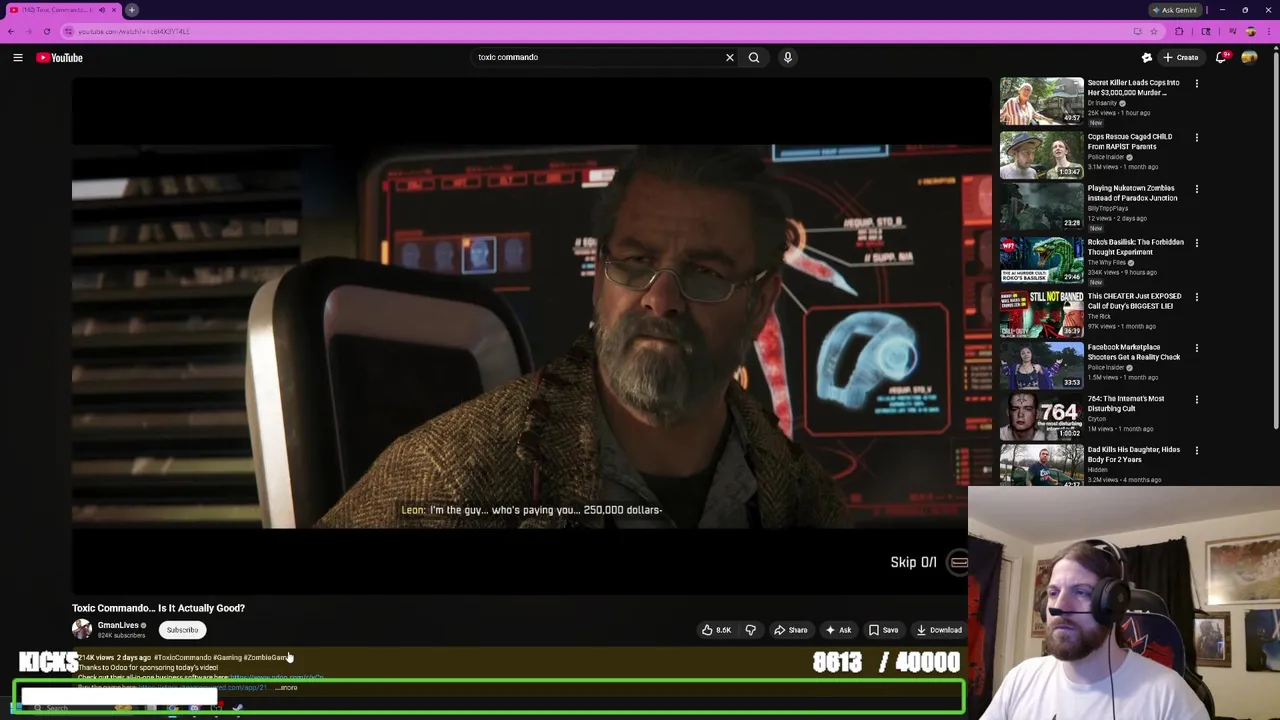The height and width of the screenshot is (720, 1280).
Task: Open Cops Rescue Caged Child thumbnail
Action: pyautogui.click(x=1041, y=154)
